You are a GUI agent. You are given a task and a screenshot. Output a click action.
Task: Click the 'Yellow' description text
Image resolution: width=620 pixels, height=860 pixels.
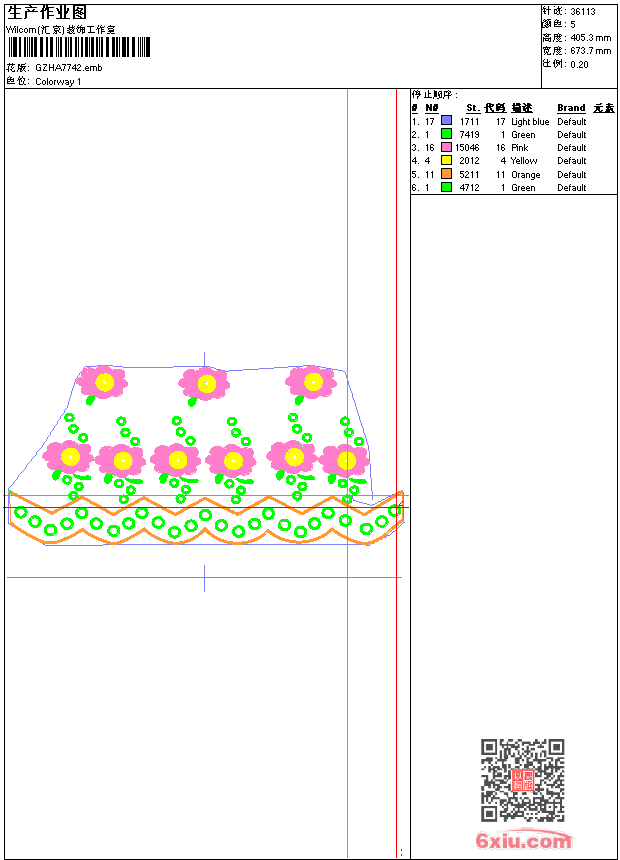tap(524, 161)
